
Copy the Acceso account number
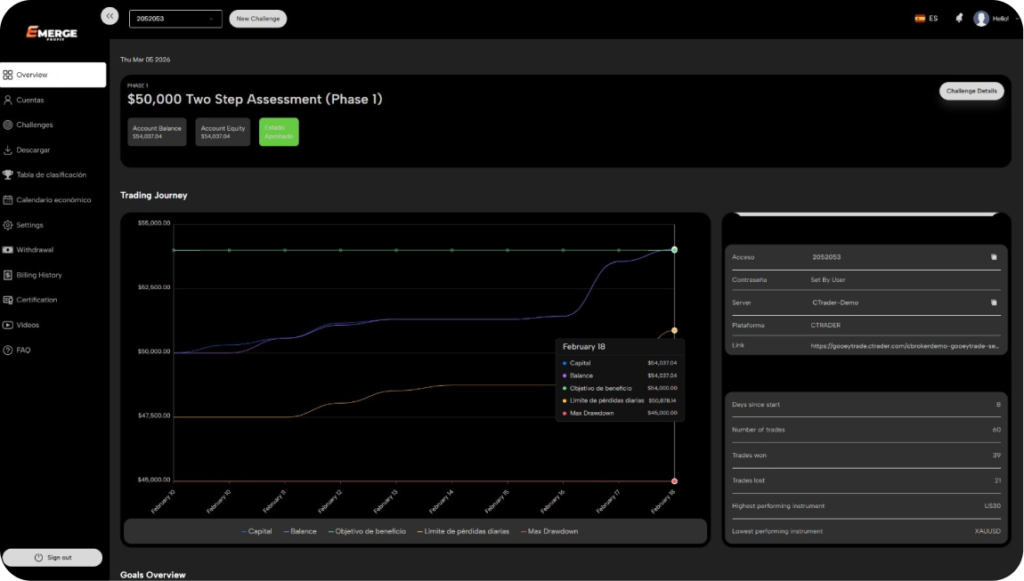click(993, 257)
